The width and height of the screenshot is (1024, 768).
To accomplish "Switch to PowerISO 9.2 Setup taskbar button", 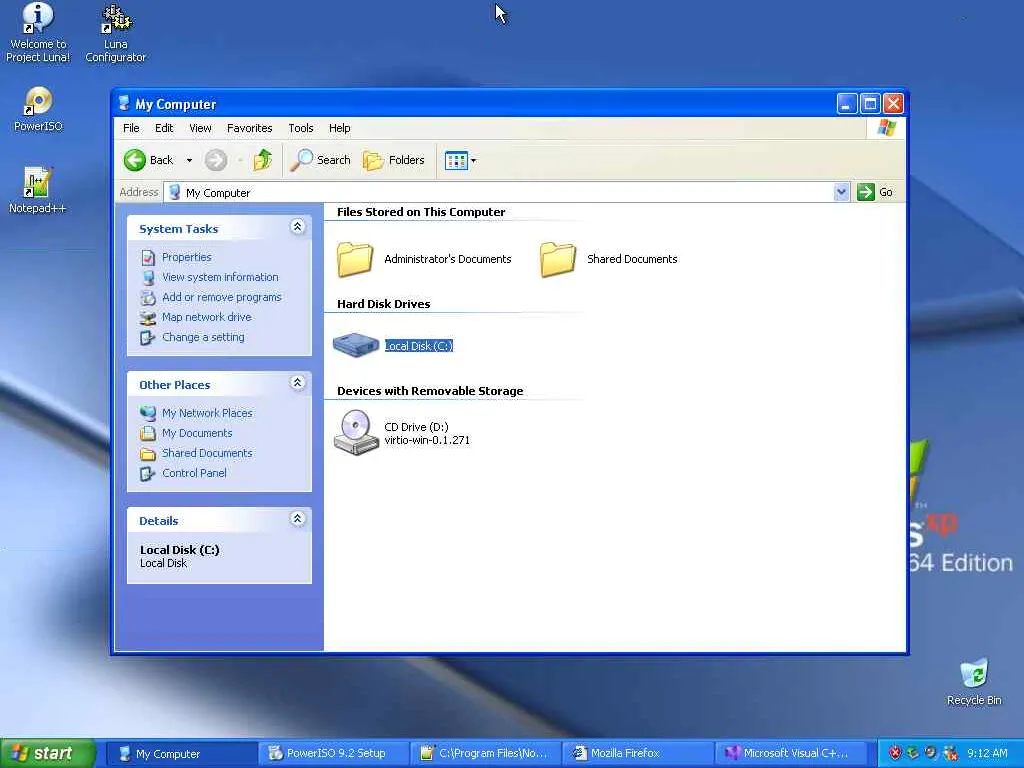I will click(x=333, y=753).
